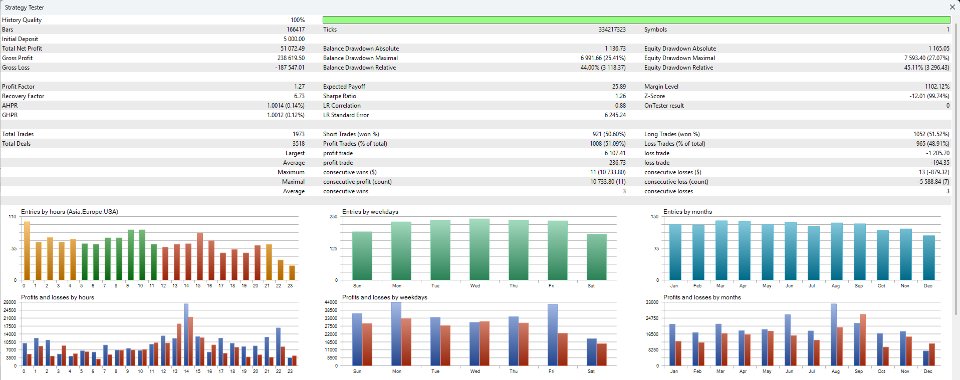Click the Initial Deposit label

coord(21,39)
